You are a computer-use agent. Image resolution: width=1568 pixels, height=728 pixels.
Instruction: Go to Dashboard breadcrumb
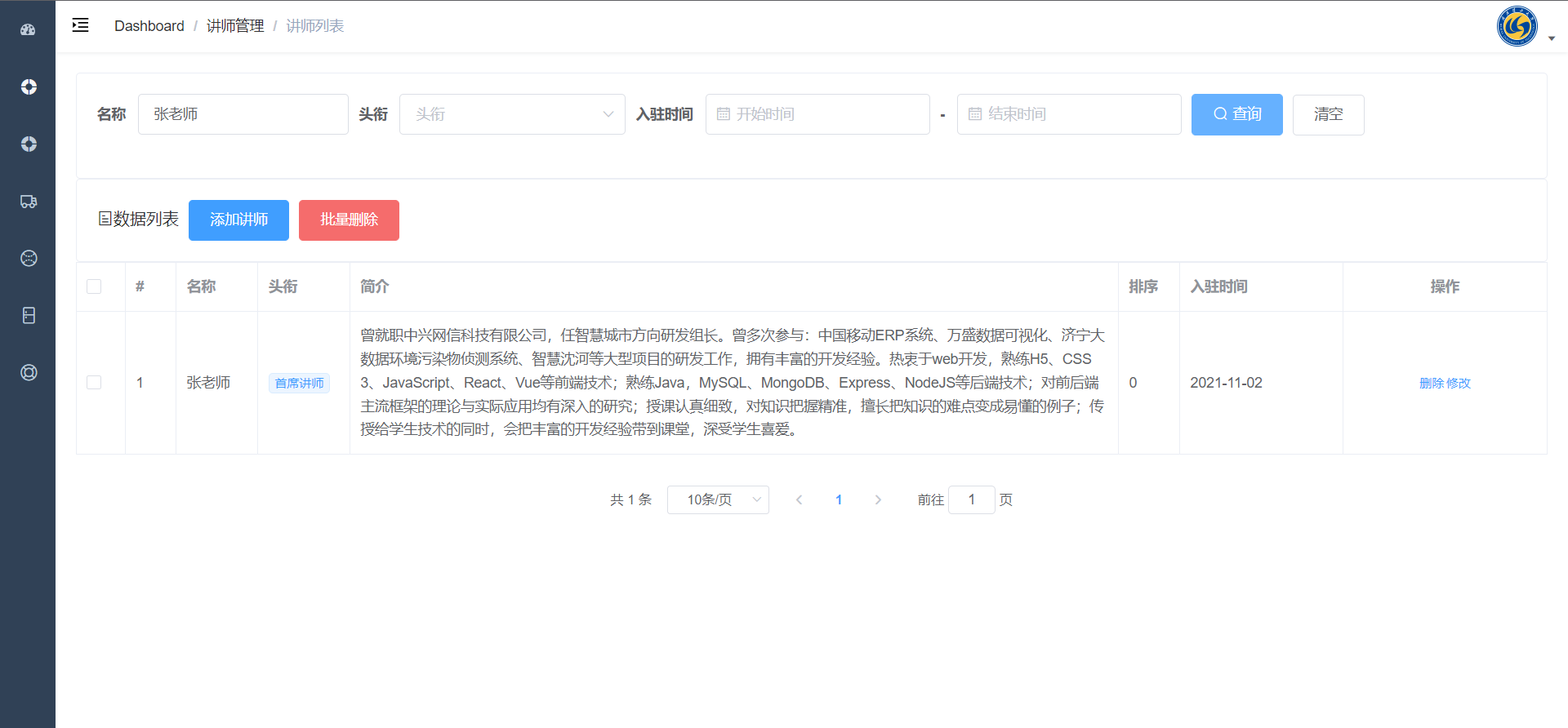(x=149, y=26)
